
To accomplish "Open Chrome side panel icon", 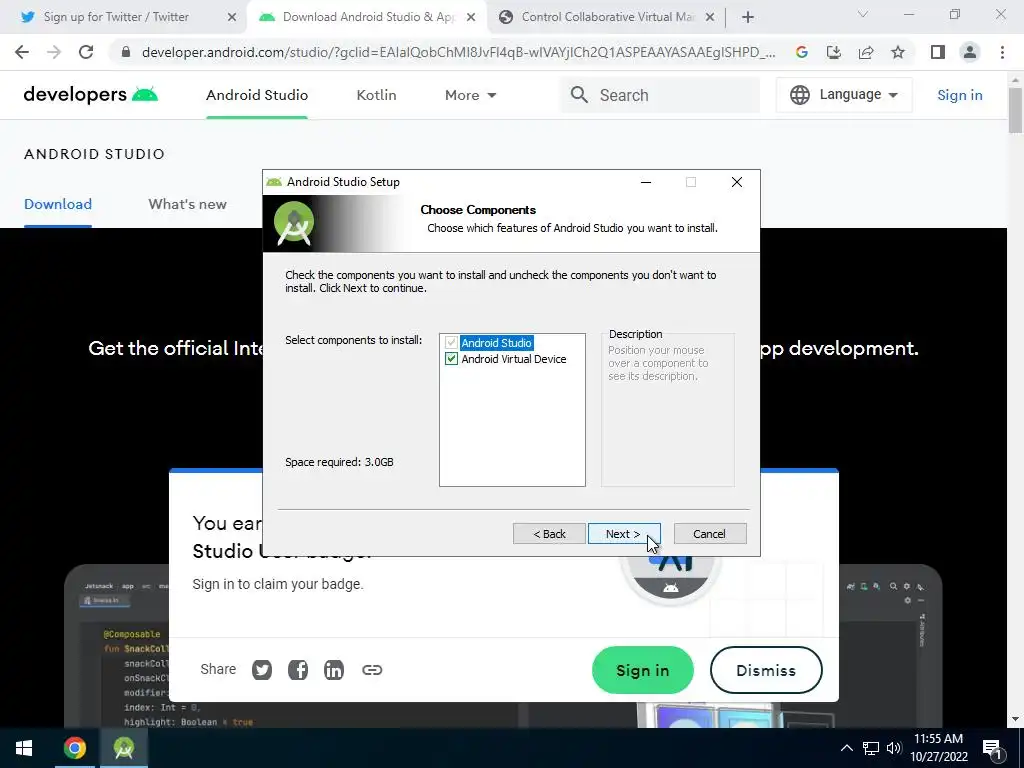I will point(938,52).
